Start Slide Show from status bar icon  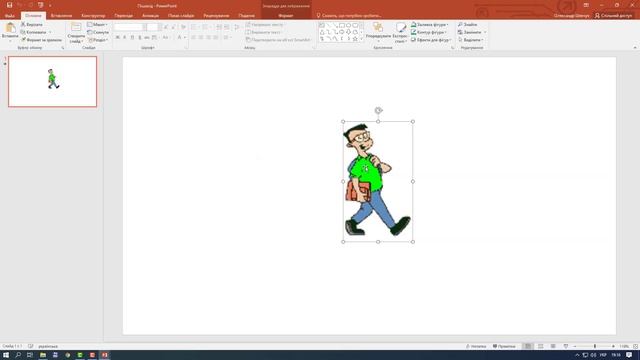click(566, 346)
